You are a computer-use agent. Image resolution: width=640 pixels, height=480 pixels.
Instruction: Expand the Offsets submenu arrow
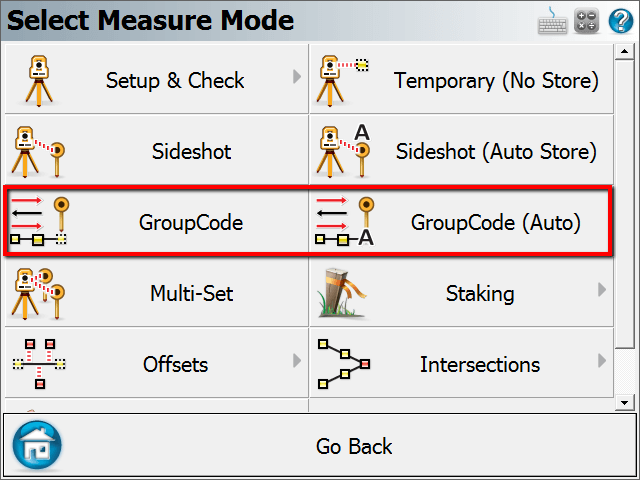(x=297, y=360)
